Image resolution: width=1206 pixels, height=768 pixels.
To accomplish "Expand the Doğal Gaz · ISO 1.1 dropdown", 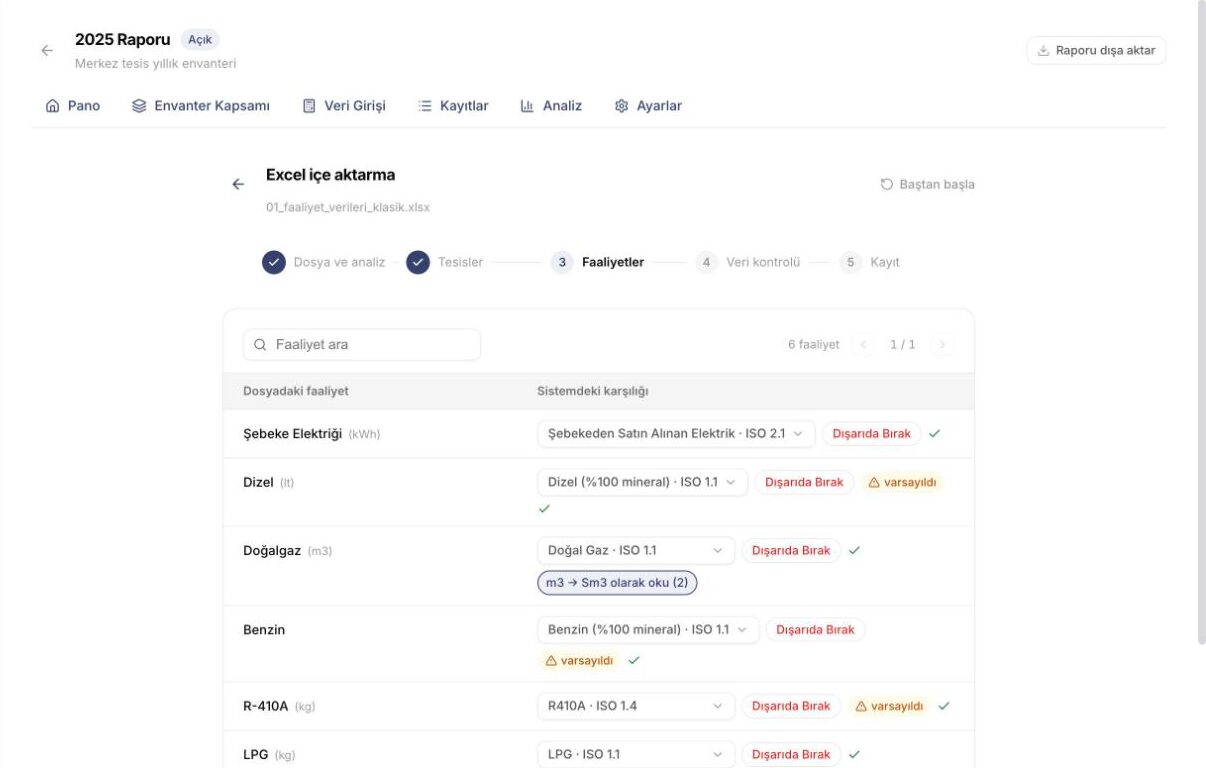I will [x=636, y=550].
